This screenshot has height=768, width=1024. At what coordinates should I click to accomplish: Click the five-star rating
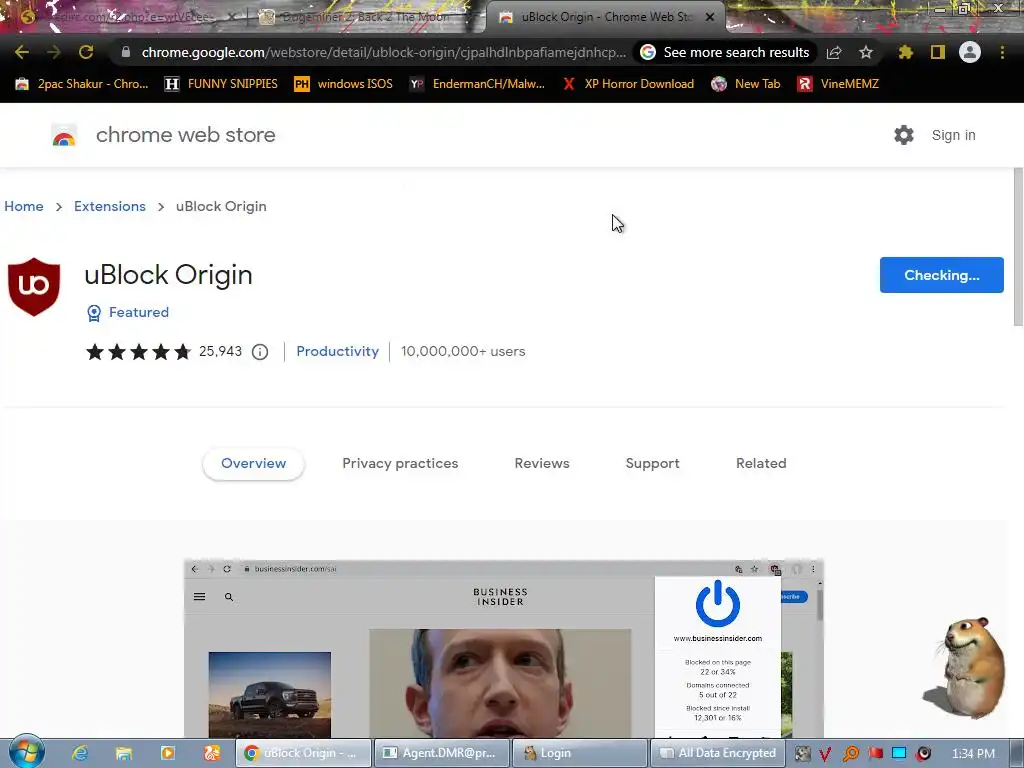coord(138,352)
